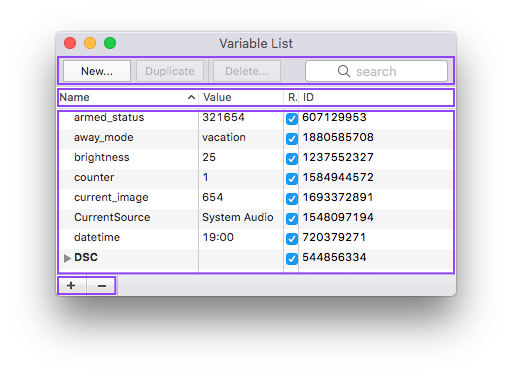Uncheck the armed_status row checkbox

(x=292, y=119)
